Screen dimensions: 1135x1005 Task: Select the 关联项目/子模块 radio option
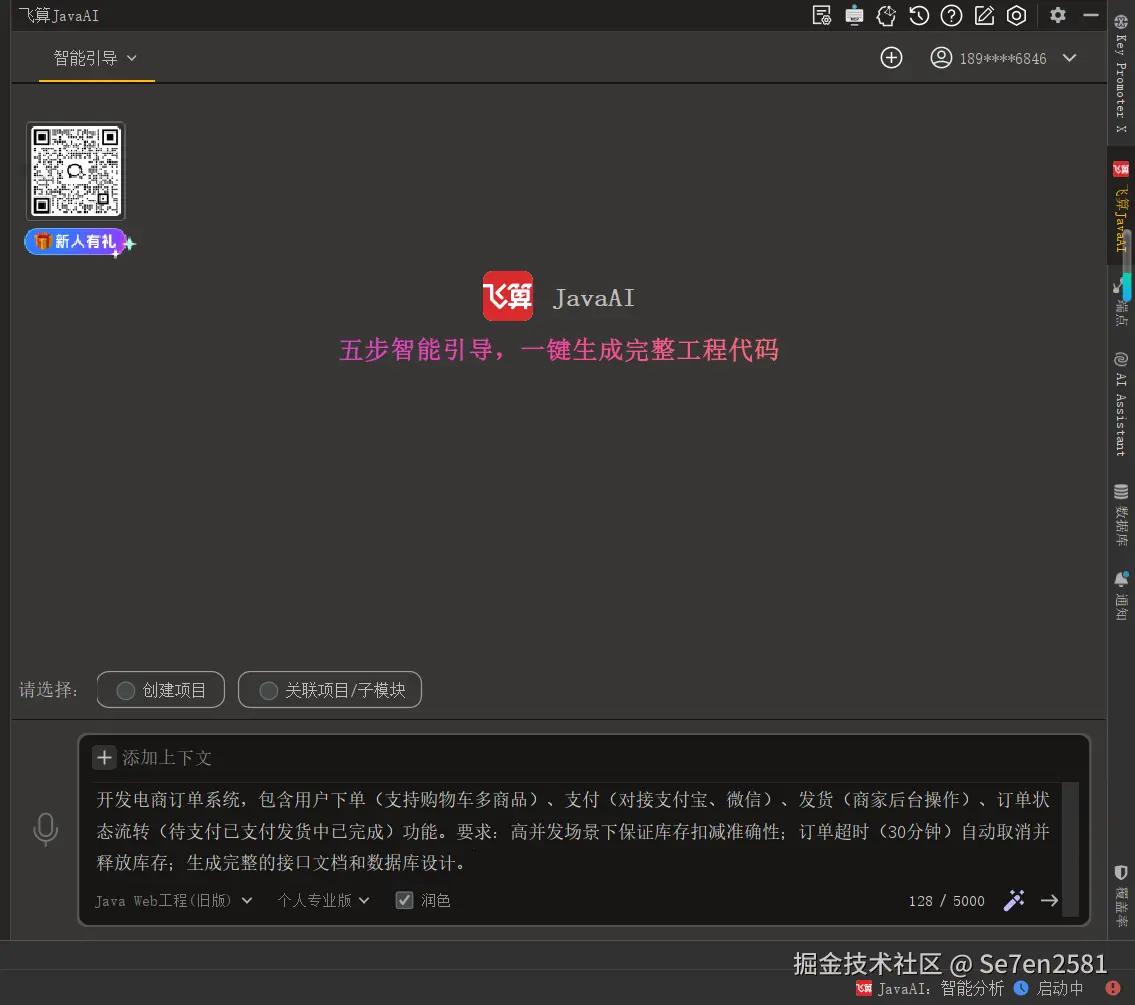point(330,690)
